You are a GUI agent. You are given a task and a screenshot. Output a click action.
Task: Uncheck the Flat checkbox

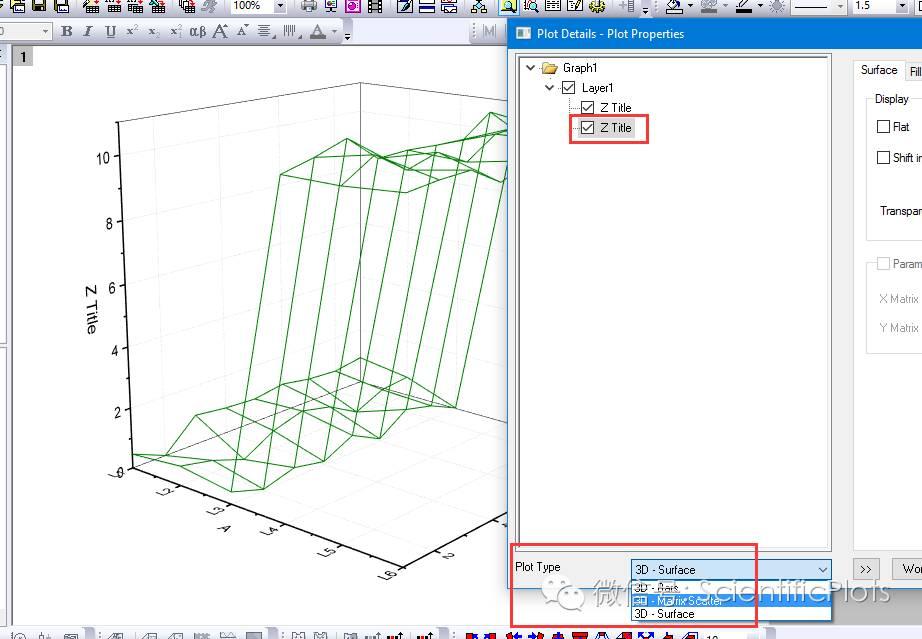point(885,127)
